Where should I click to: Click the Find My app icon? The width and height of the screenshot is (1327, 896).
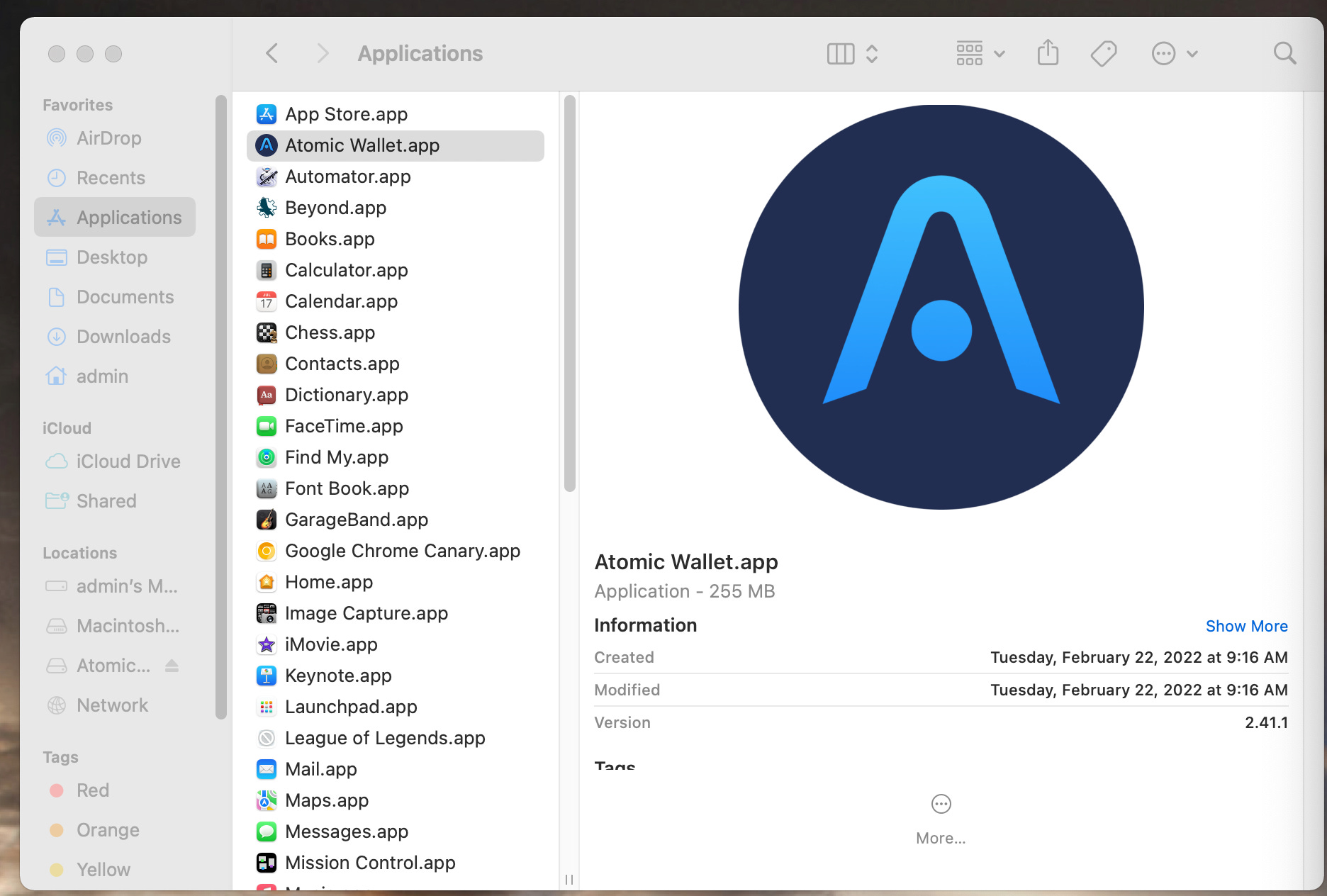coord(267,457)
